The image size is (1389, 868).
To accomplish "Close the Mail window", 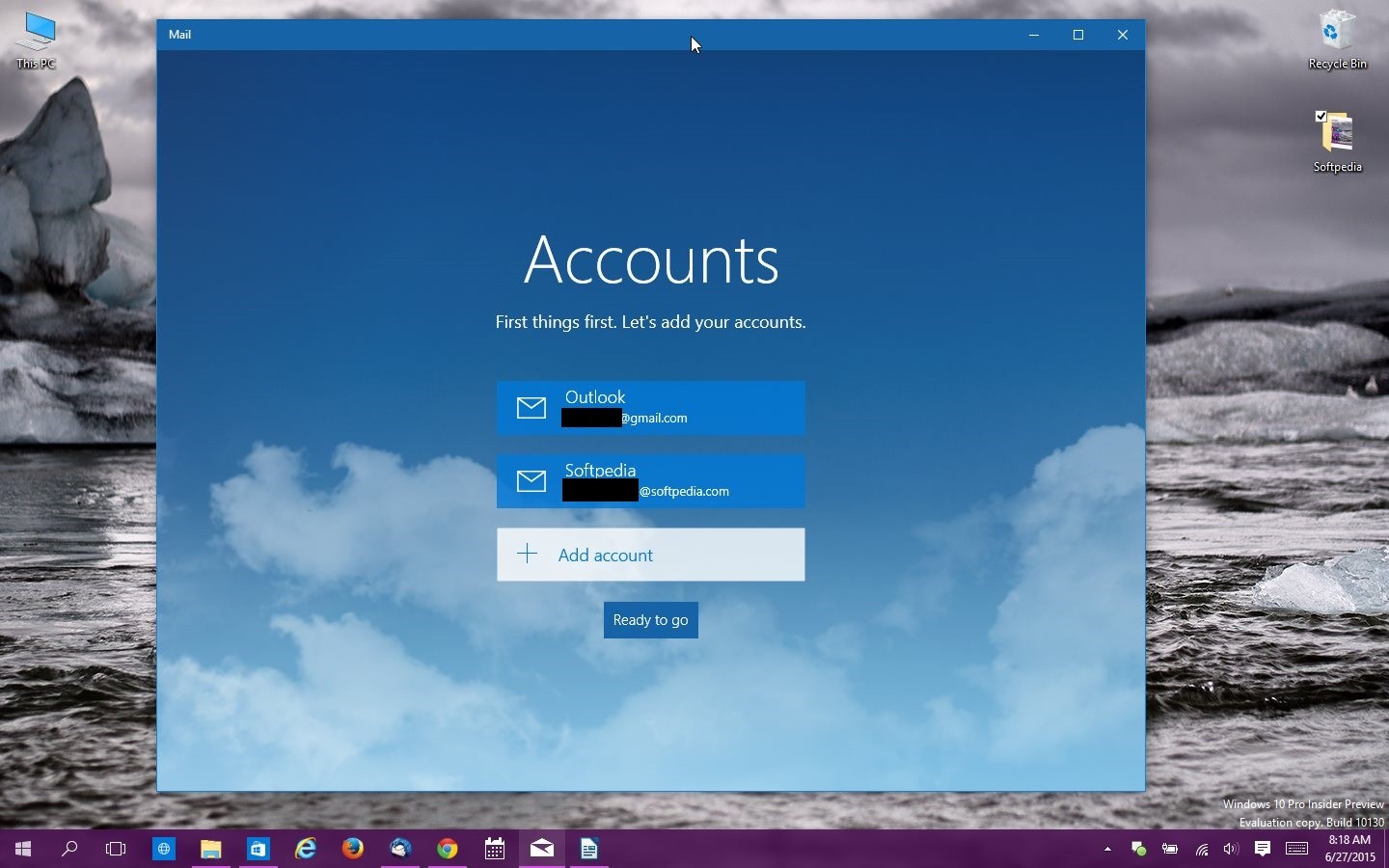I will (1123, 35).
